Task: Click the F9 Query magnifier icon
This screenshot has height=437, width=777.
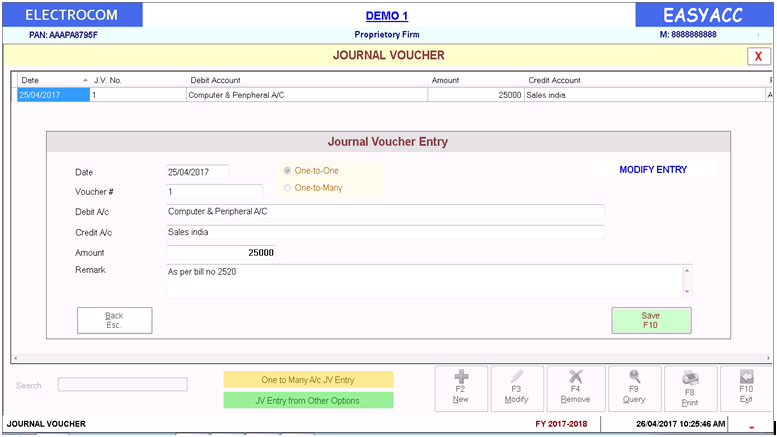Action: [x=634, y=377]
